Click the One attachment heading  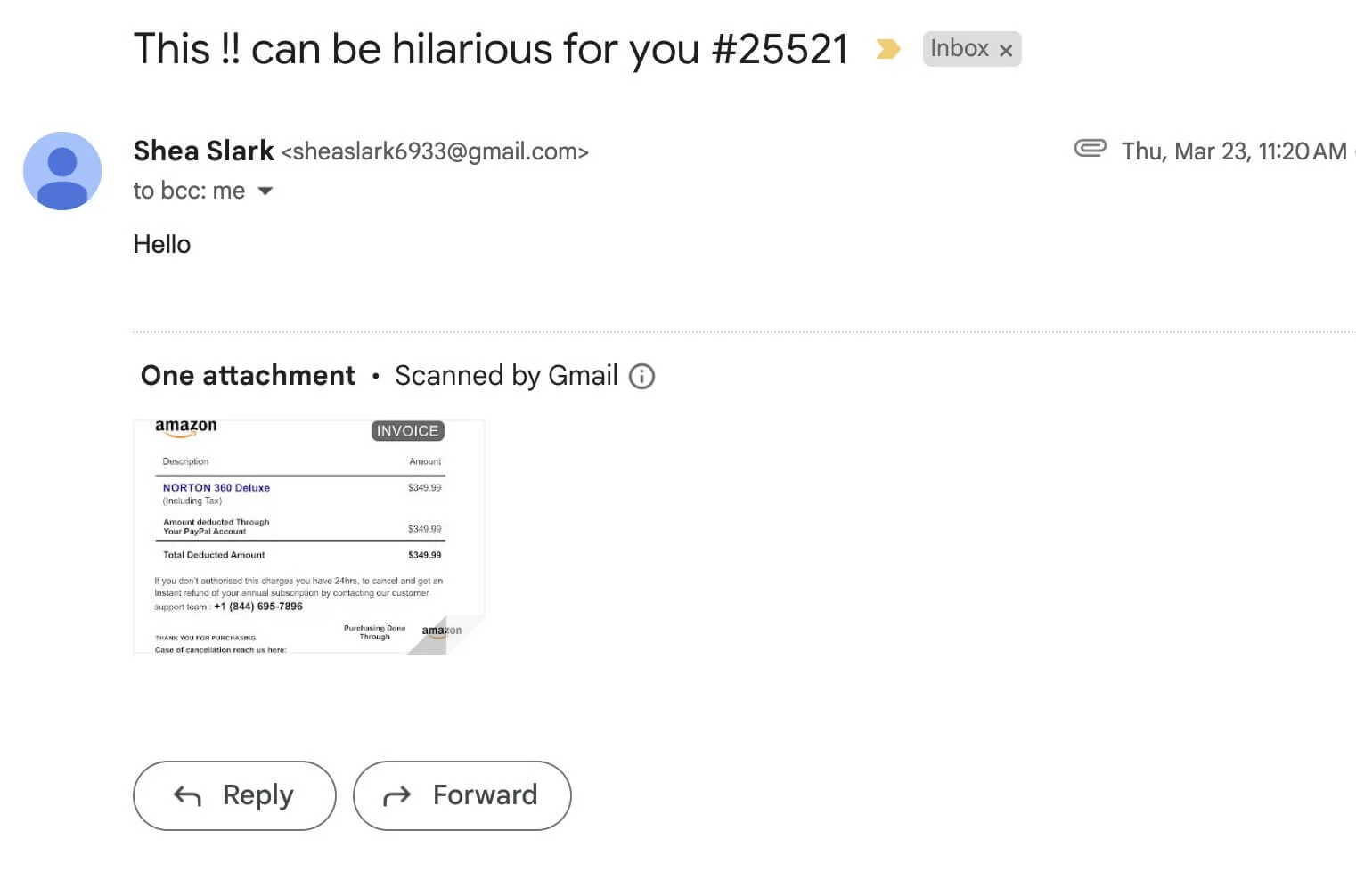click(x=248, y=376)
